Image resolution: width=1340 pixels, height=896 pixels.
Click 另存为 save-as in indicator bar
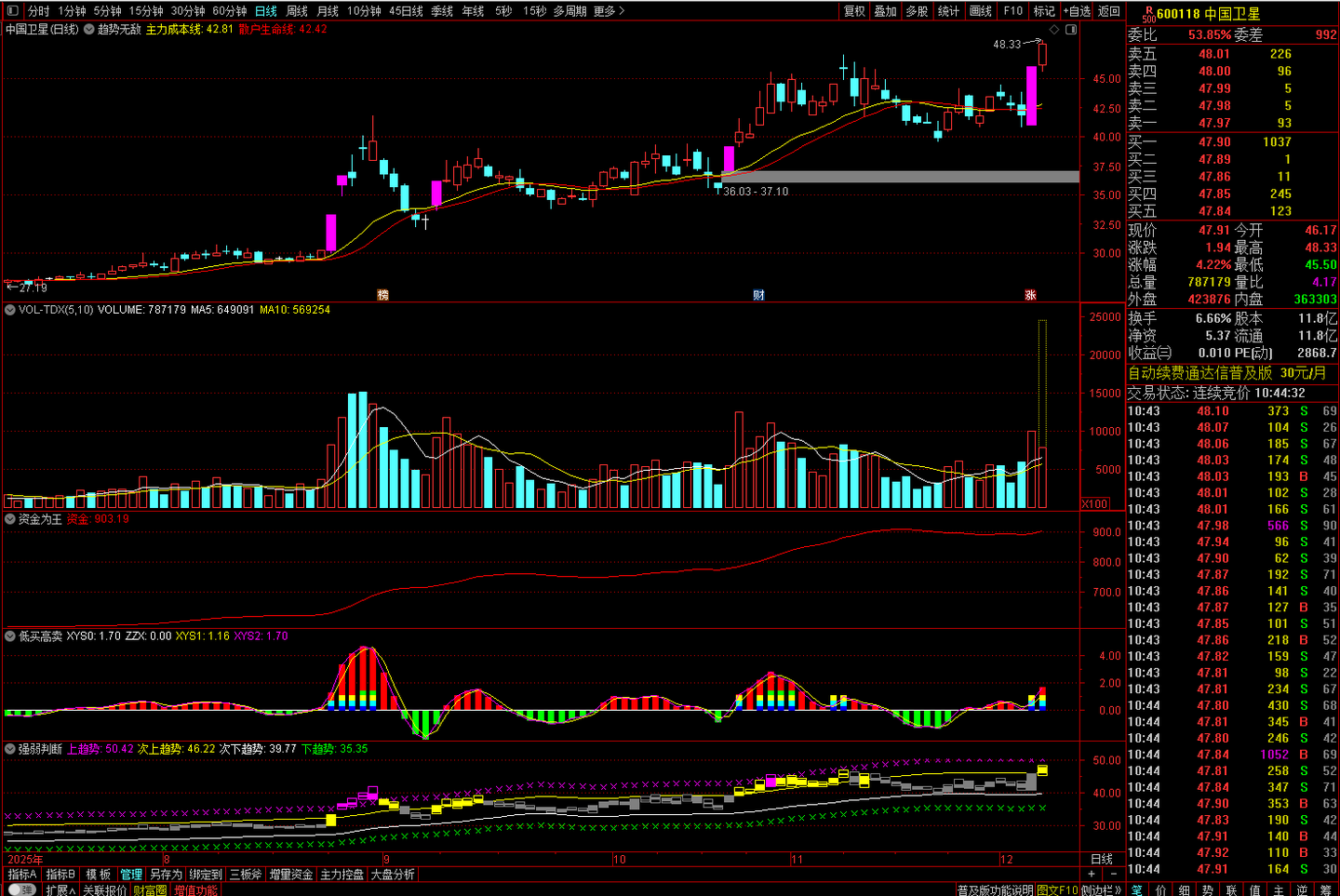click(x=166, y=875)
